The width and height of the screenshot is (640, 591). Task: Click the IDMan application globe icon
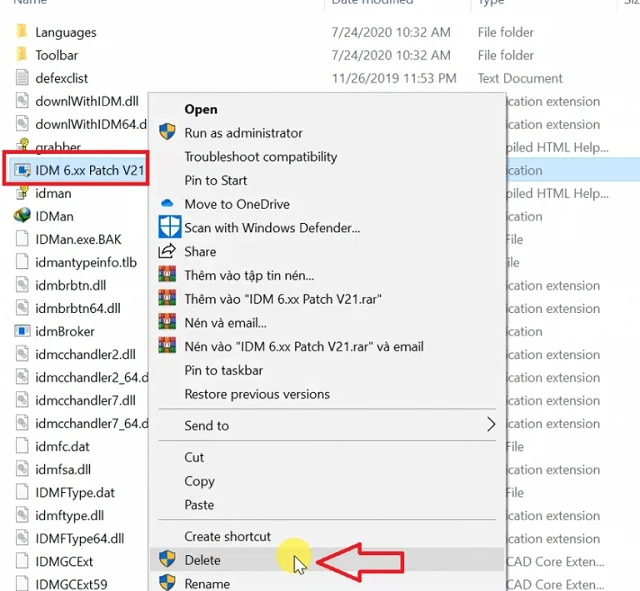pos(22,216)
